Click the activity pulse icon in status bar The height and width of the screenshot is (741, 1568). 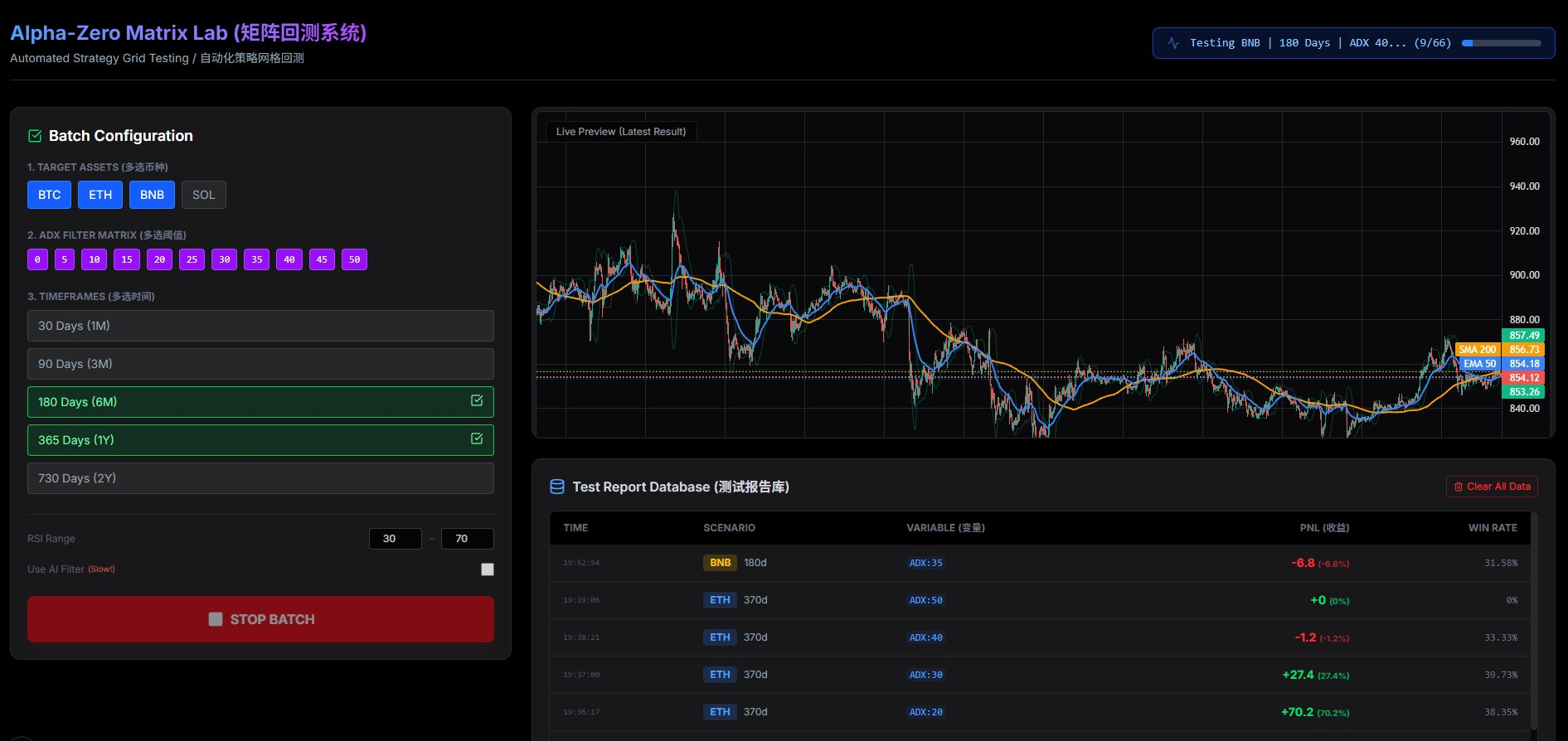[1173, 43]
